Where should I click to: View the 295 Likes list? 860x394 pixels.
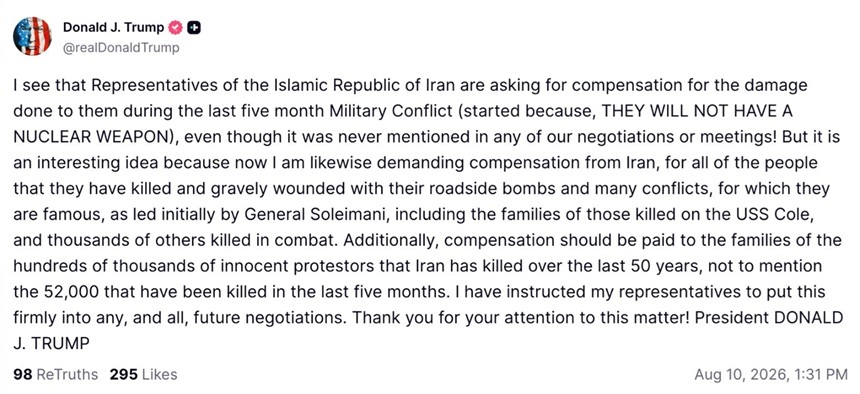(x=143, y=375)
